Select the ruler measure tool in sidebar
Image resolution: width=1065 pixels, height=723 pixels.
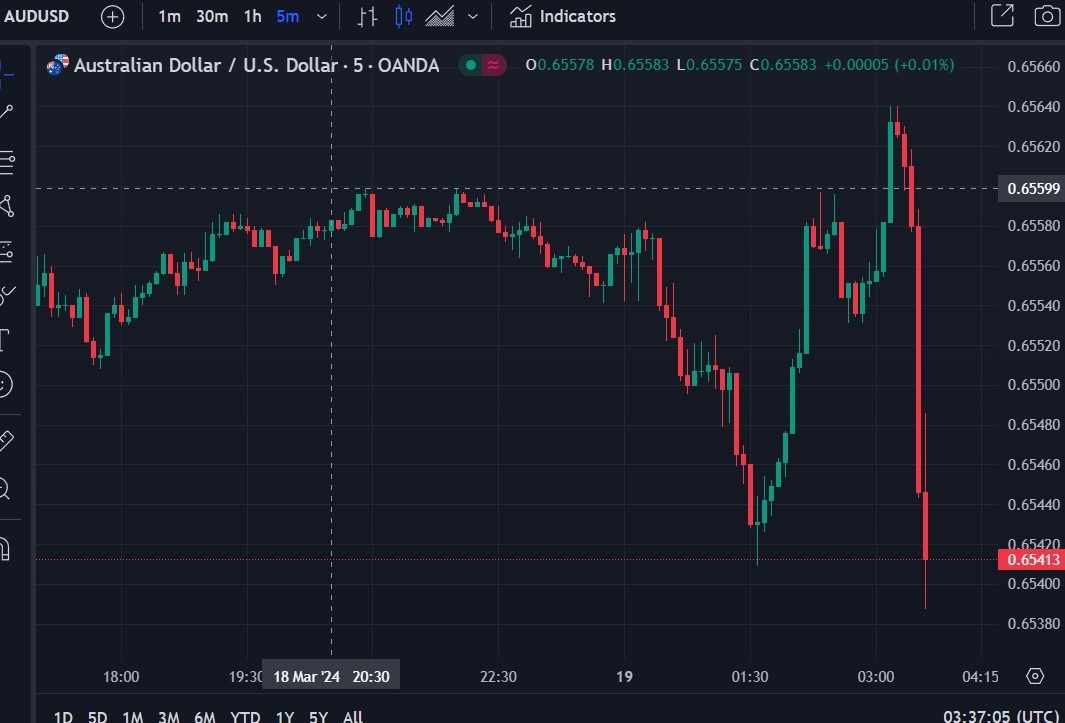(5, 441)
